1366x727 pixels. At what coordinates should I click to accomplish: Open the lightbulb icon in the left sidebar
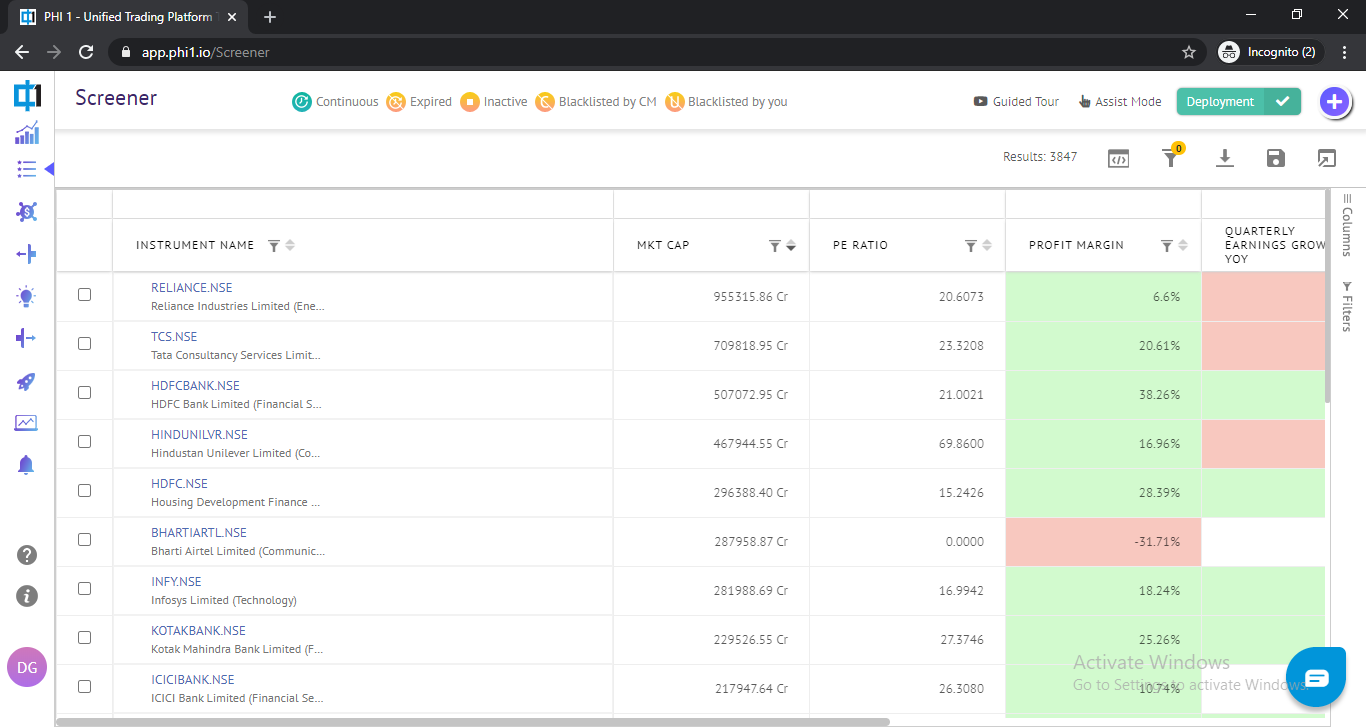pos(26,296)
